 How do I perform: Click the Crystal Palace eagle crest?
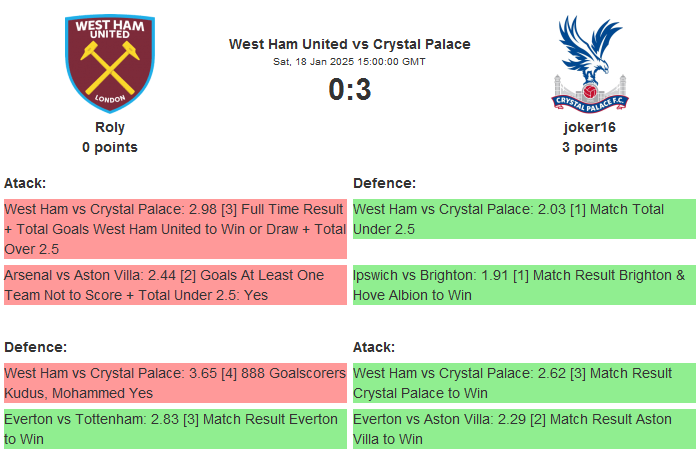[x=589, y=62]
